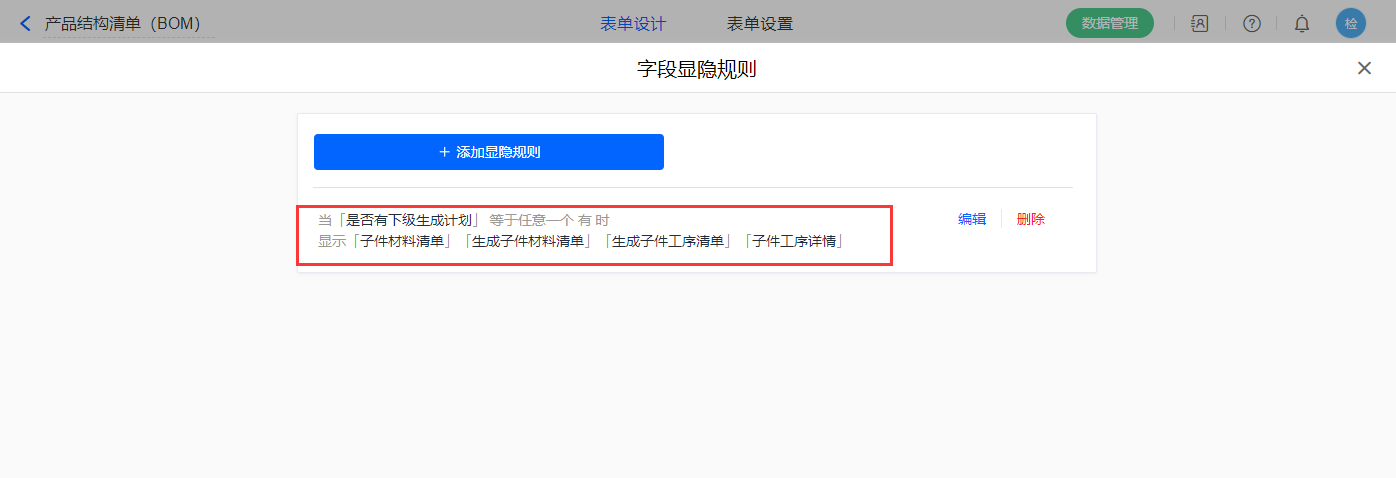Open the contacts address book icon
Screen dimensions: 1396x478
point(1200,23)
